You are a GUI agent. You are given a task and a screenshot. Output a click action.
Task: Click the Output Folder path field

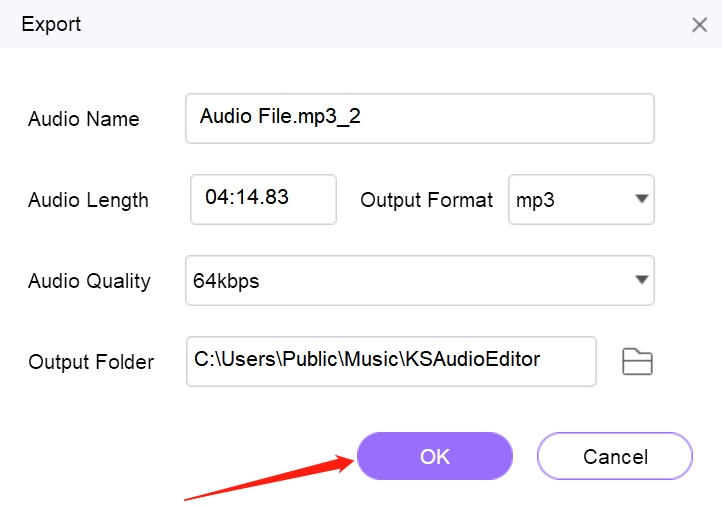click(391, 361)
